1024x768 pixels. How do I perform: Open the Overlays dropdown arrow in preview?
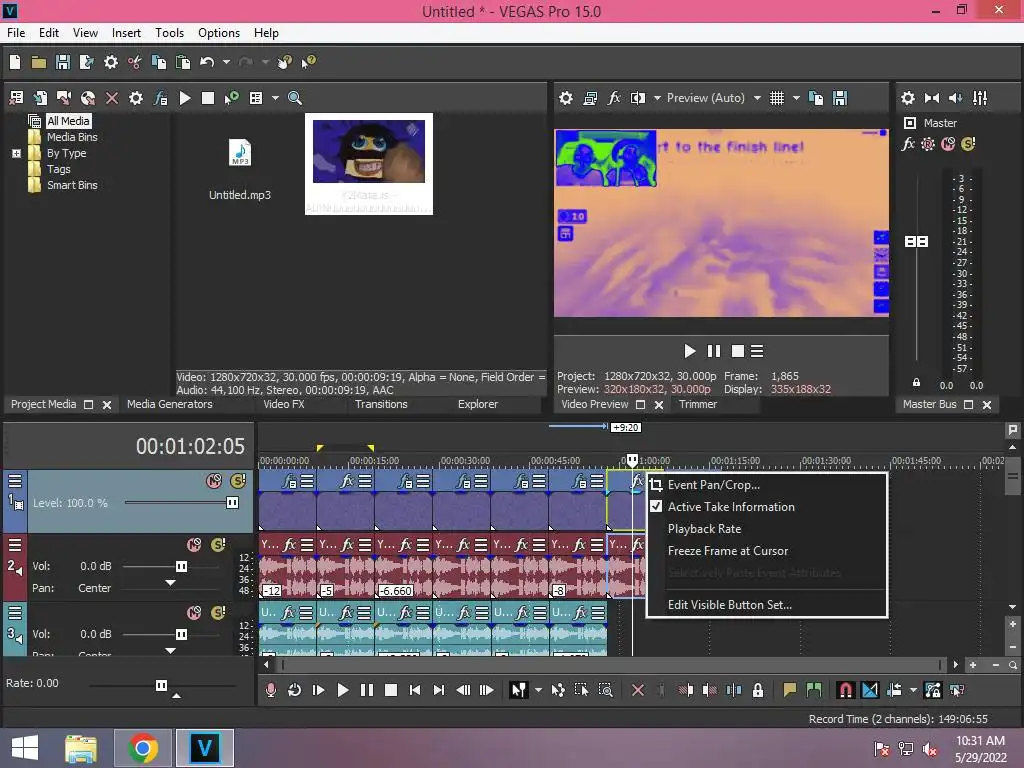(796, 98)
